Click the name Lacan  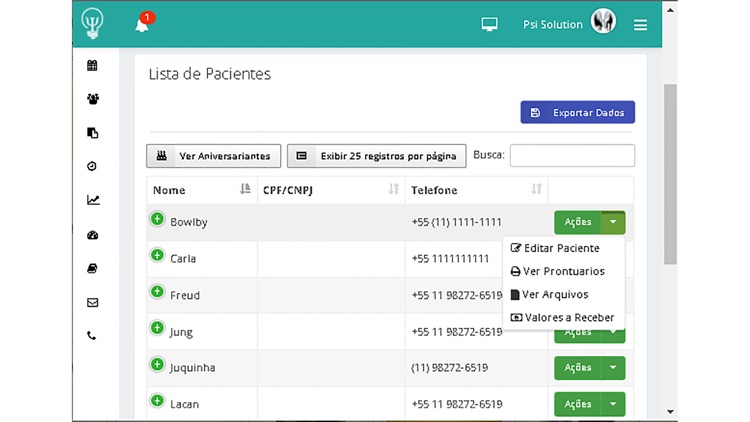point(184,404)
